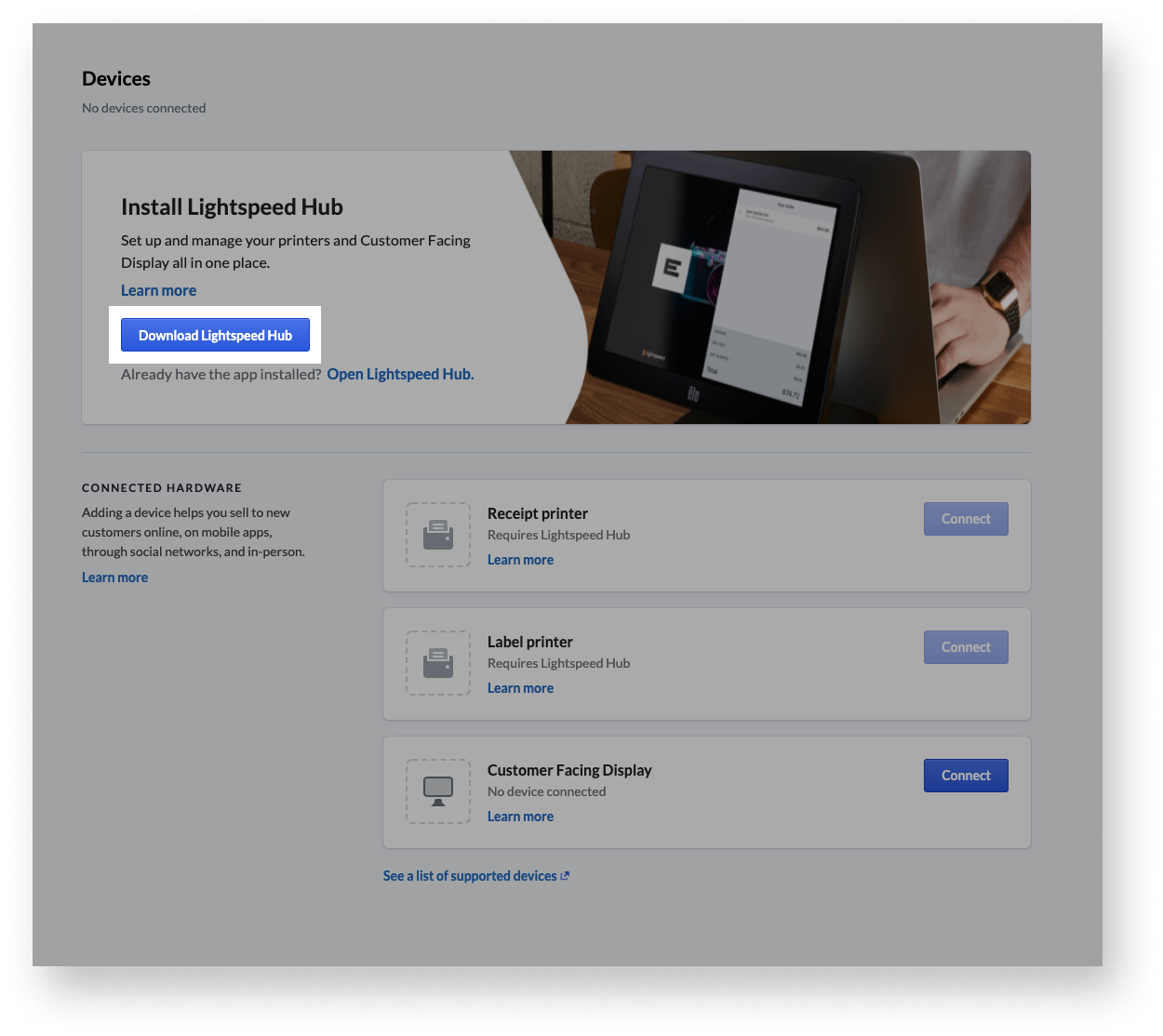The height and width of the screenshot is (1036, 1163).
Task: Open Receipt printer Learn more link
Action: [520, 560]
